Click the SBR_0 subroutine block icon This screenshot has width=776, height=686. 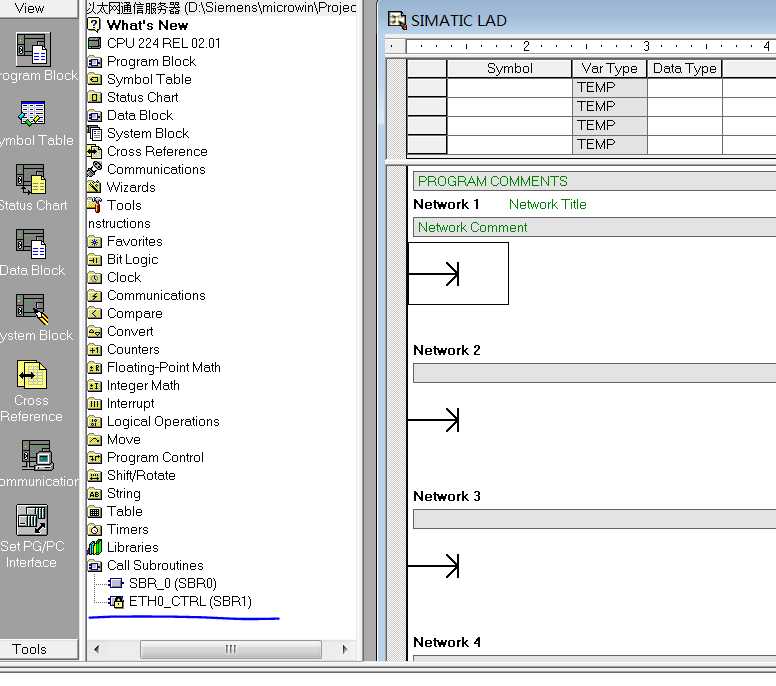(x=116, y=584)
